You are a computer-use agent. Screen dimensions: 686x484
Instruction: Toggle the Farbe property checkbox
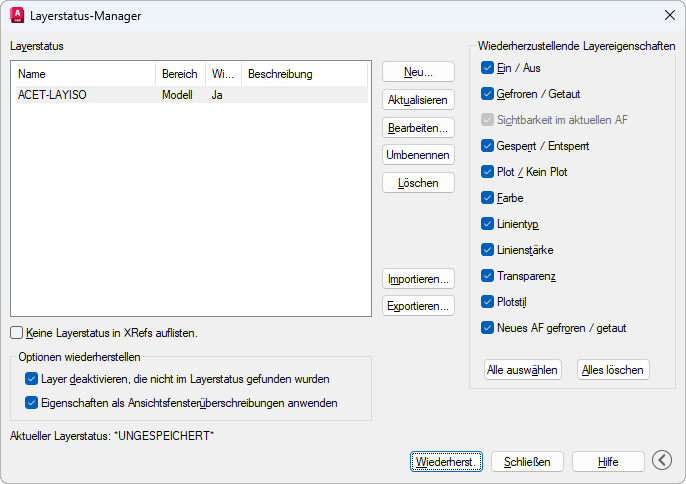coord(487,198)
